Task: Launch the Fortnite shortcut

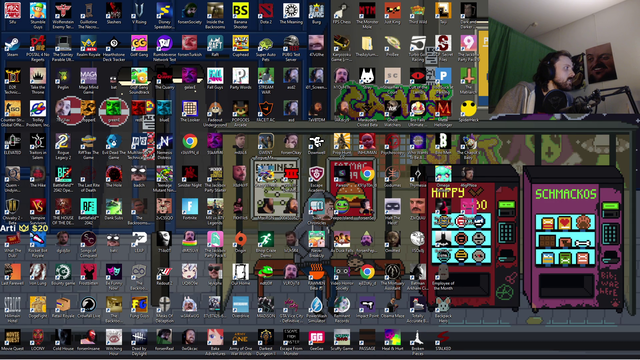Action: coord(190,207)
